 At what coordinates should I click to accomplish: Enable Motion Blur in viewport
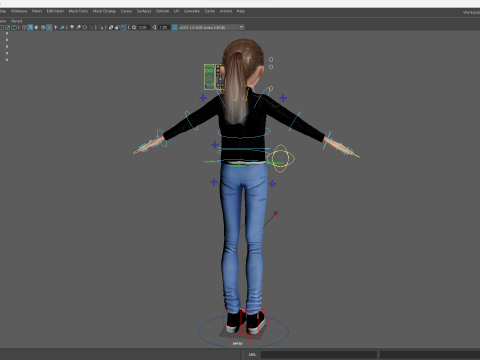(79, 27)
